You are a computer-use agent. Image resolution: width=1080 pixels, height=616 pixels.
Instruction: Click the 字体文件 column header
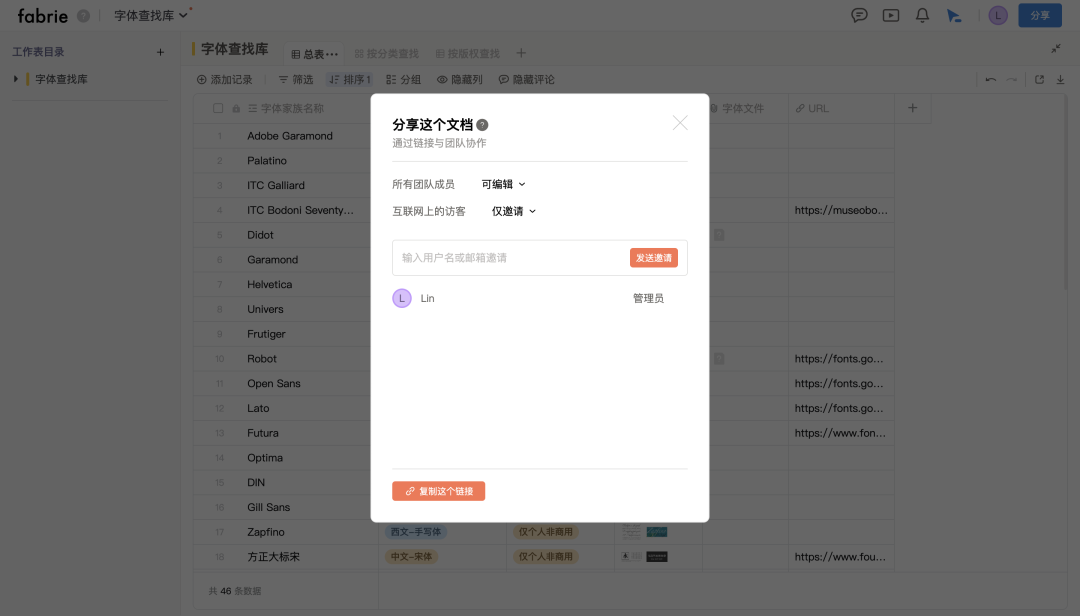click(742, 108)
